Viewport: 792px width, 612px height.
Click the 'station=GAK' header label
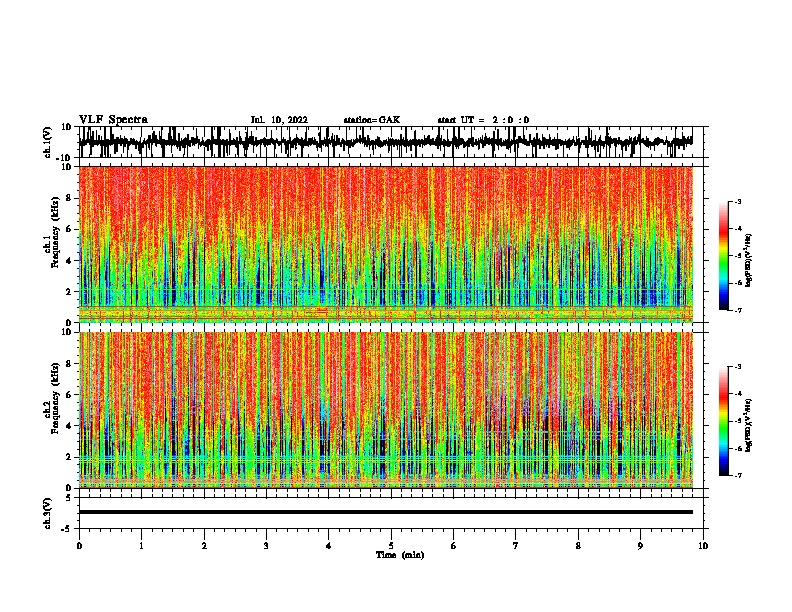(x=372, y=120)
